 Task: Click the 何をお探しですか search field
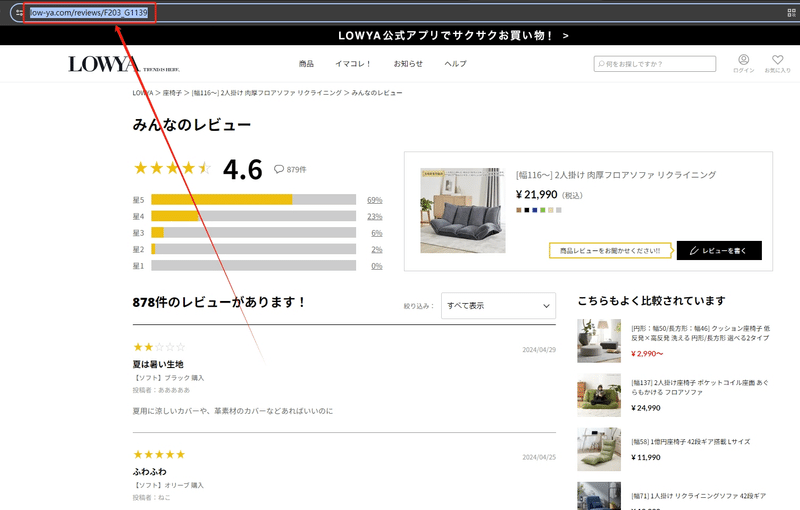tap(655, 64)
